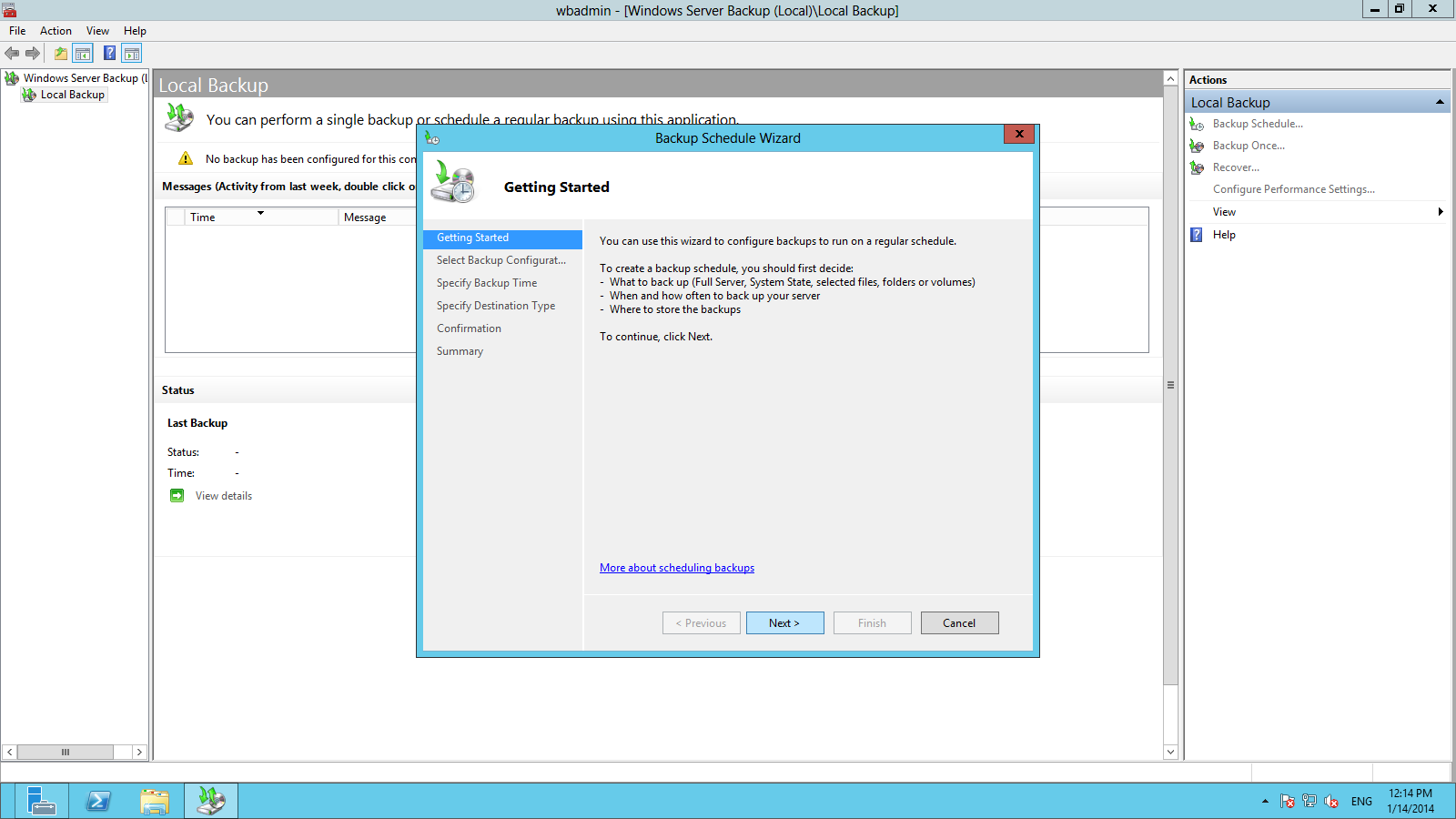1456x819 pixels.
Task: Click the Recover action icon
Action: pyautogui.click(x=1198, y=167)
